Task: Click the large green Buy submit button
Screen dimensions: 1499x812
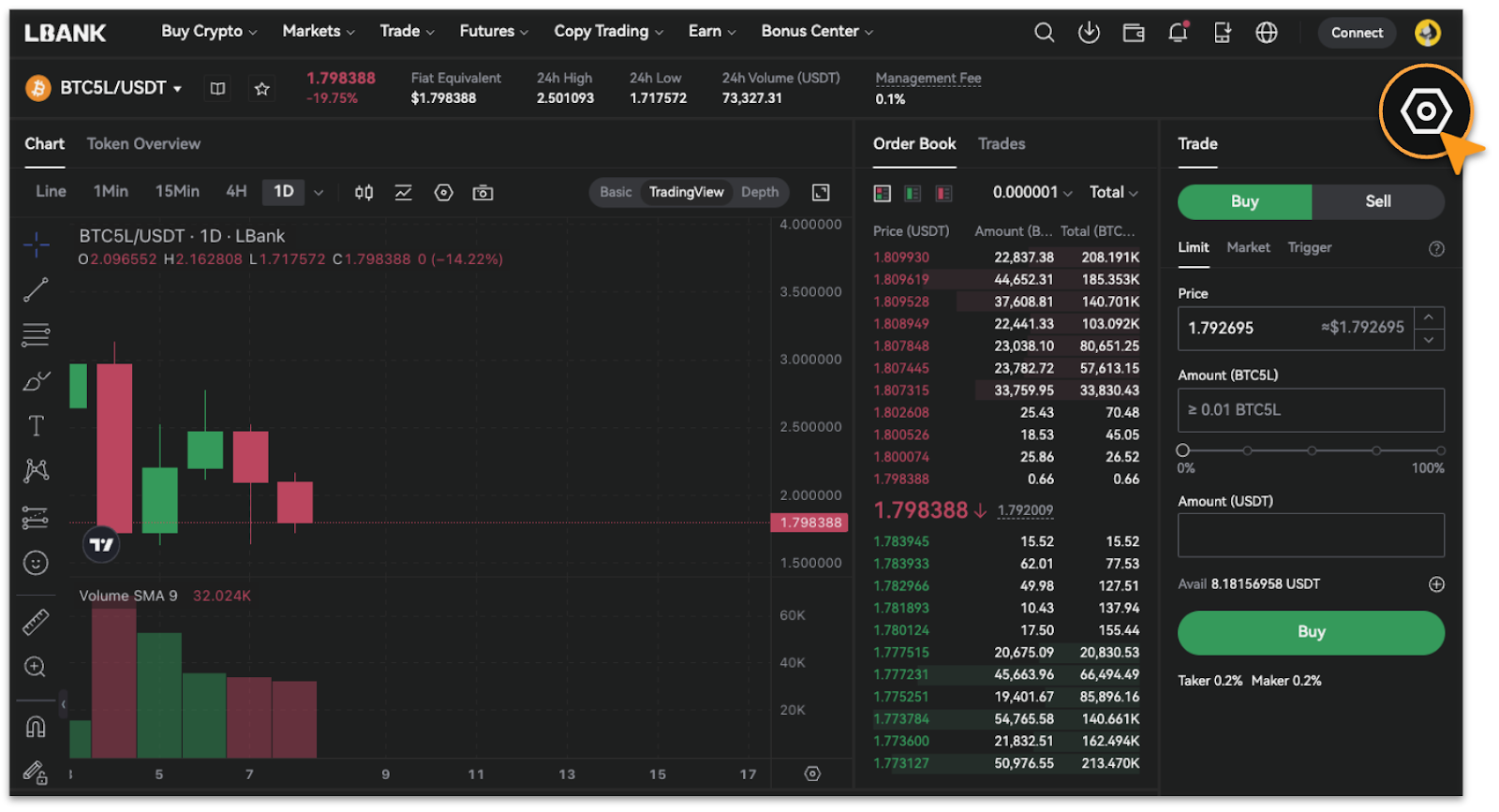Action: (1311, 632)
